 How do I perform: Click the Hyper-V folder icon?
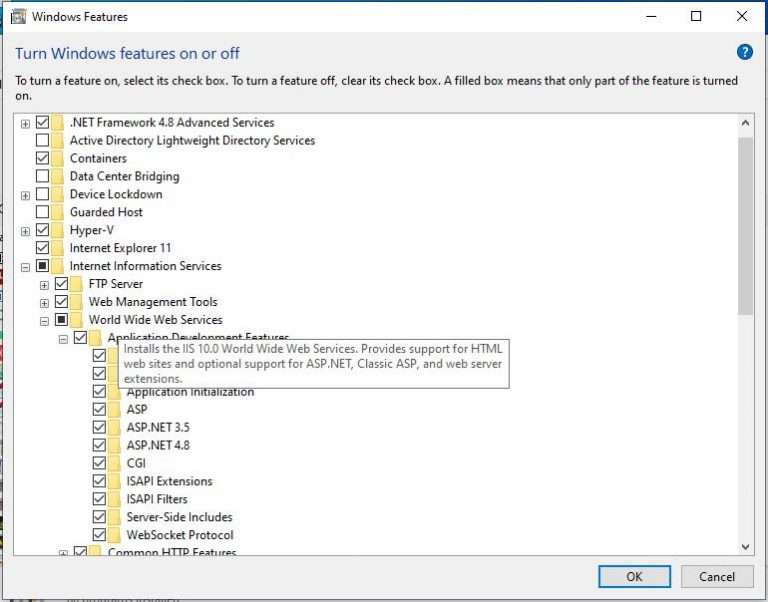[x=58, y=230]
